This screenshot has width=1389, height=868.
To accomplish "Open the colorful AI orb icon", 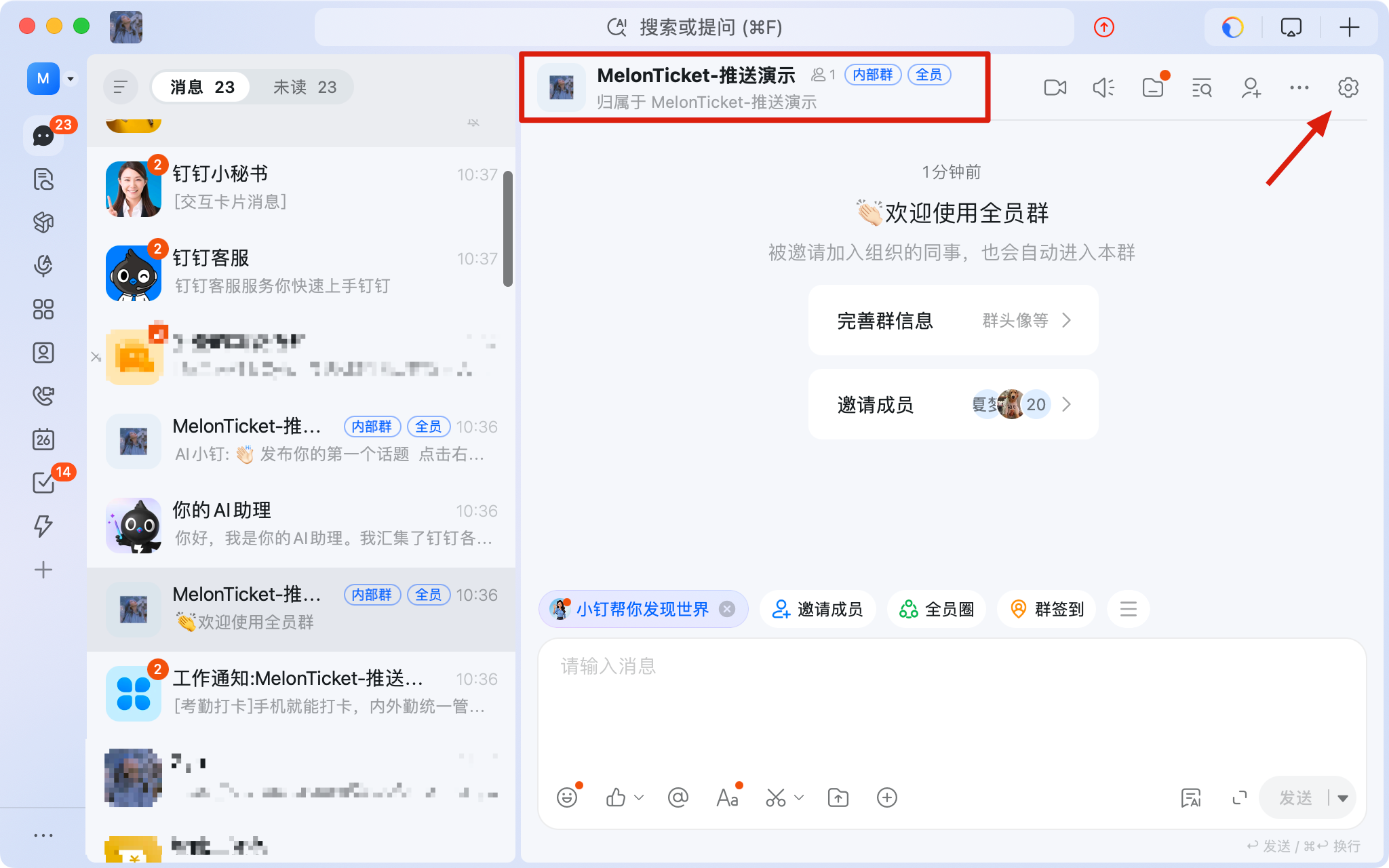I will point(1232,27).
